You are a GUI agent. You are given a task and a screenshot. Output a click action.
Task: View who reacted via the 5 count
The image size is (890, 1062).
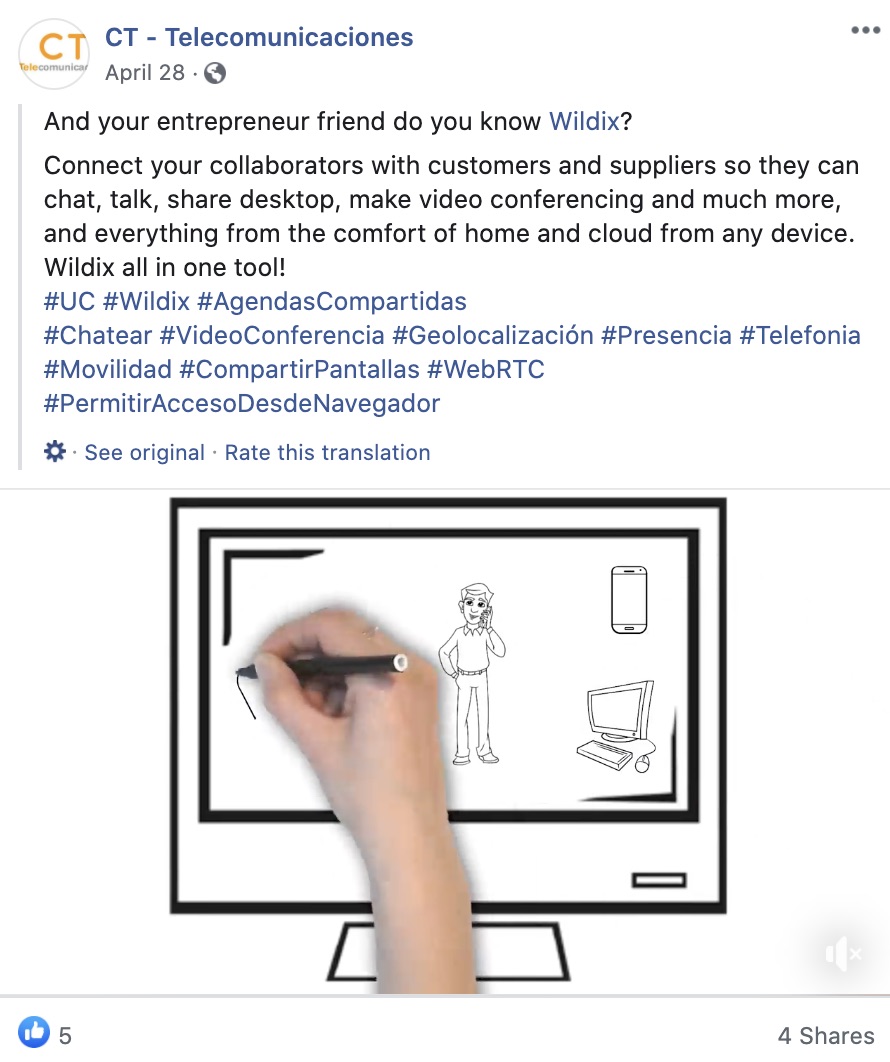(x=65, y=1036)
